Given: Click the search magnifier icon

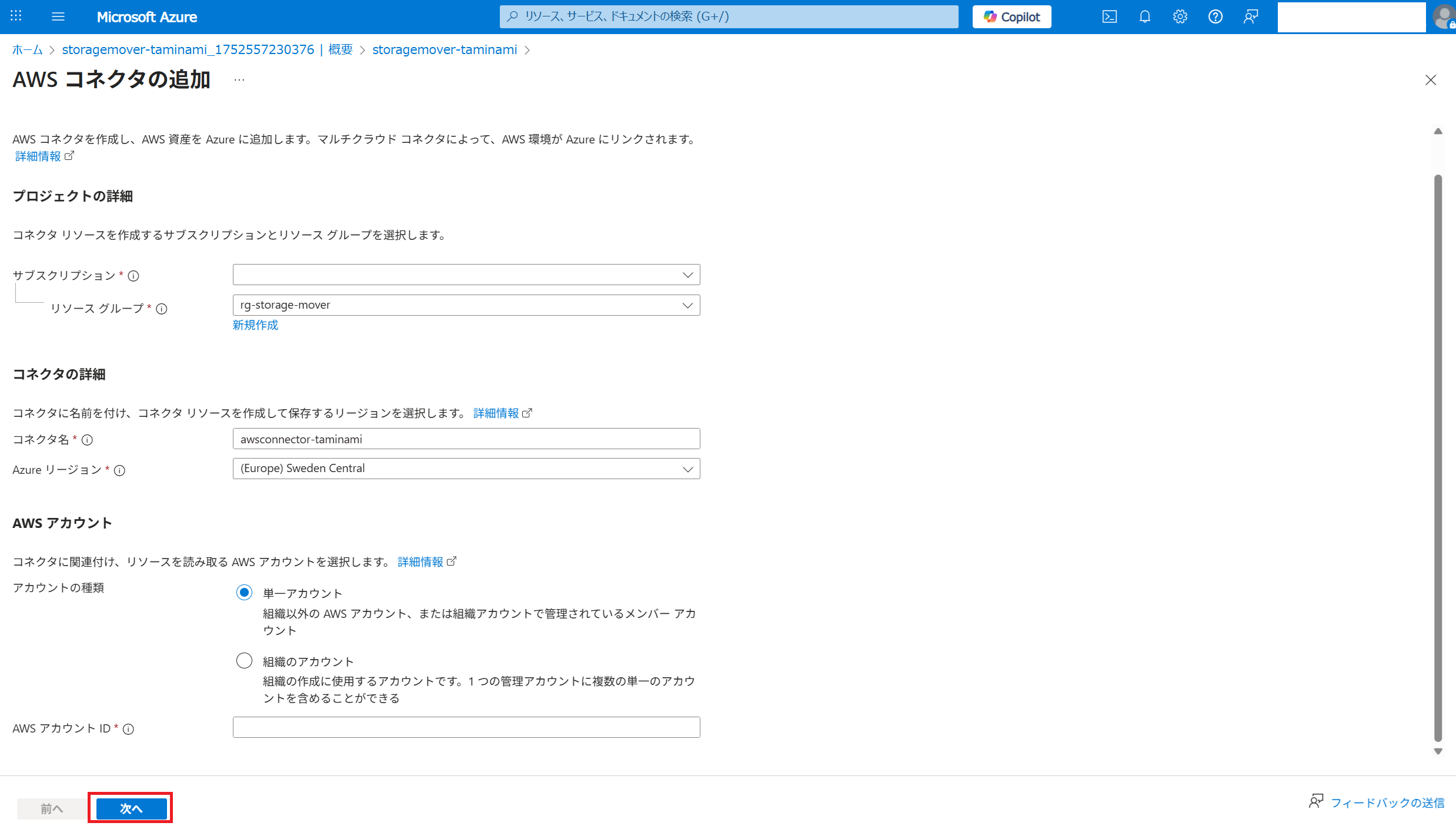Looking at the screenshot, I should pos(512,16).
